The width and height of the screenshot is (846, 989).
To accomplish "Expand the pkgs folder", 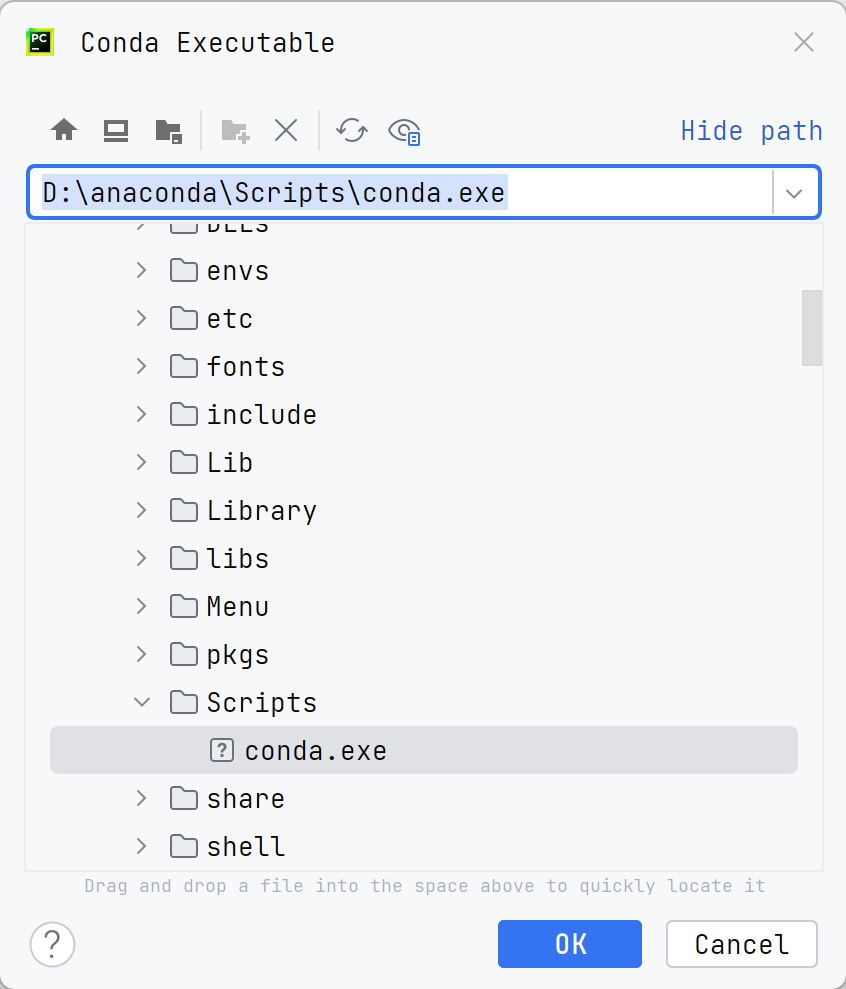I will 142,654.
